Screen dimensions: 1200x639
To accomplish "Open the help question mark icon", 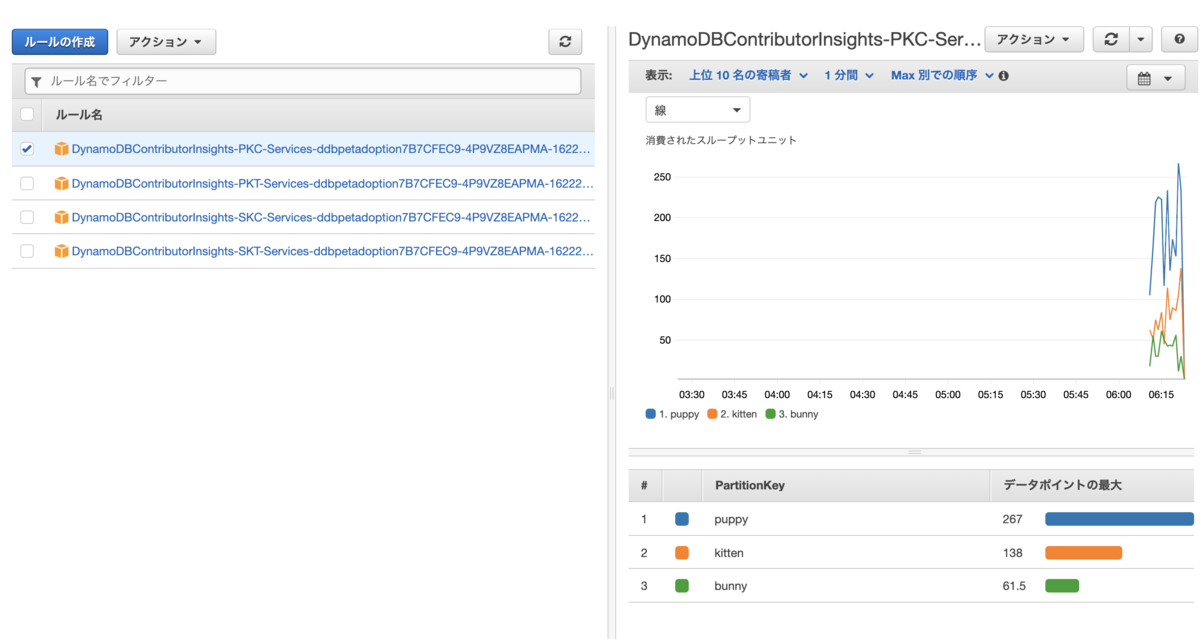I will [x=1179, y=39].
